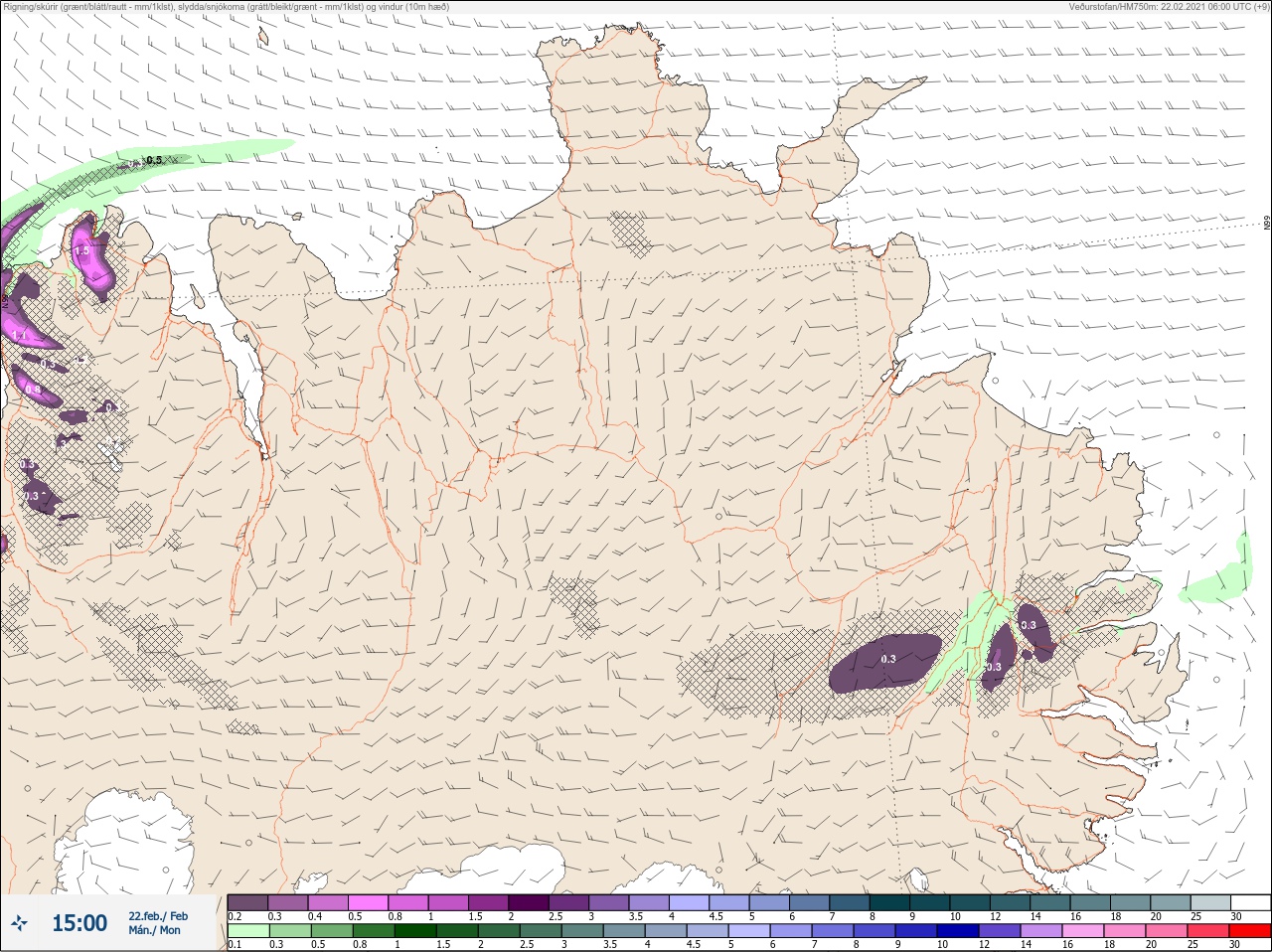This screenshot has height=952, width=1272.
Task: Click the 0.3 label on the largest purple patch
Action: (x=888, y=659)
